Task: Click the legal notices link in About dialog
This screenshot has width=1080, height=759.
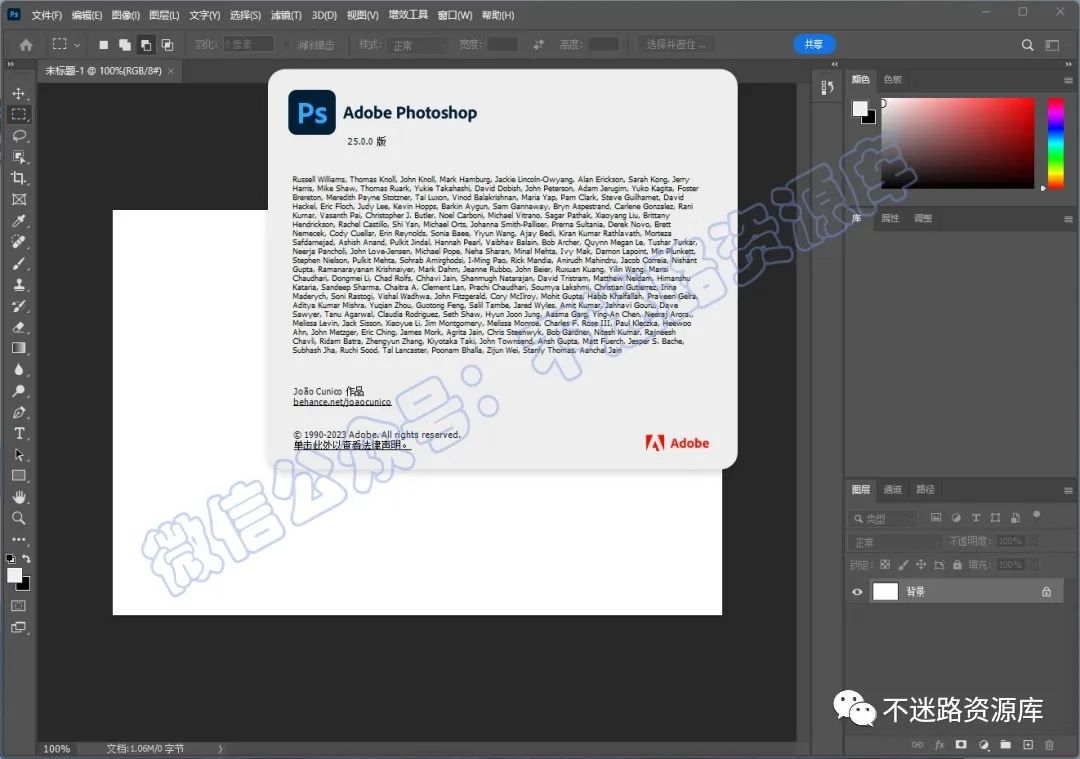Action: tap(350, 446)
